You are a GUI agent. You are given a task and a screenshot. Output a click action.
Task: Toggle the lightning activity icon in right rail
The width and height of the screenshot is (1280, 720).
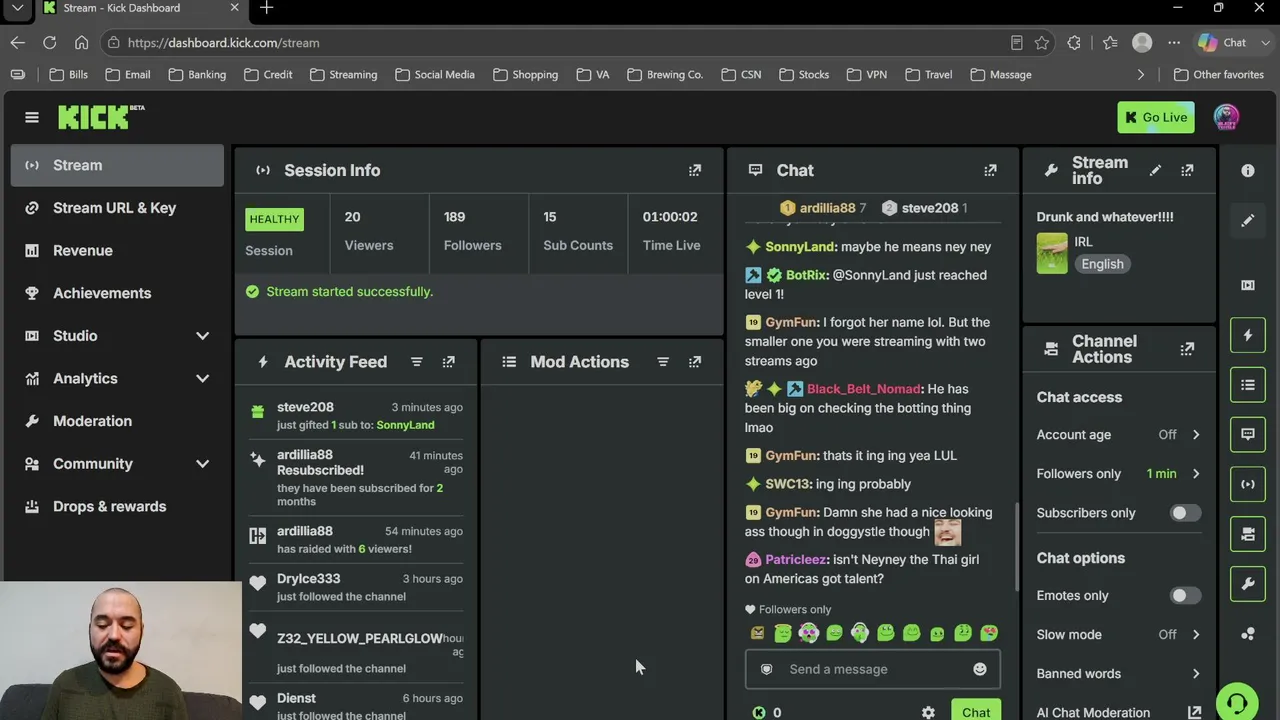point(1248,335)
